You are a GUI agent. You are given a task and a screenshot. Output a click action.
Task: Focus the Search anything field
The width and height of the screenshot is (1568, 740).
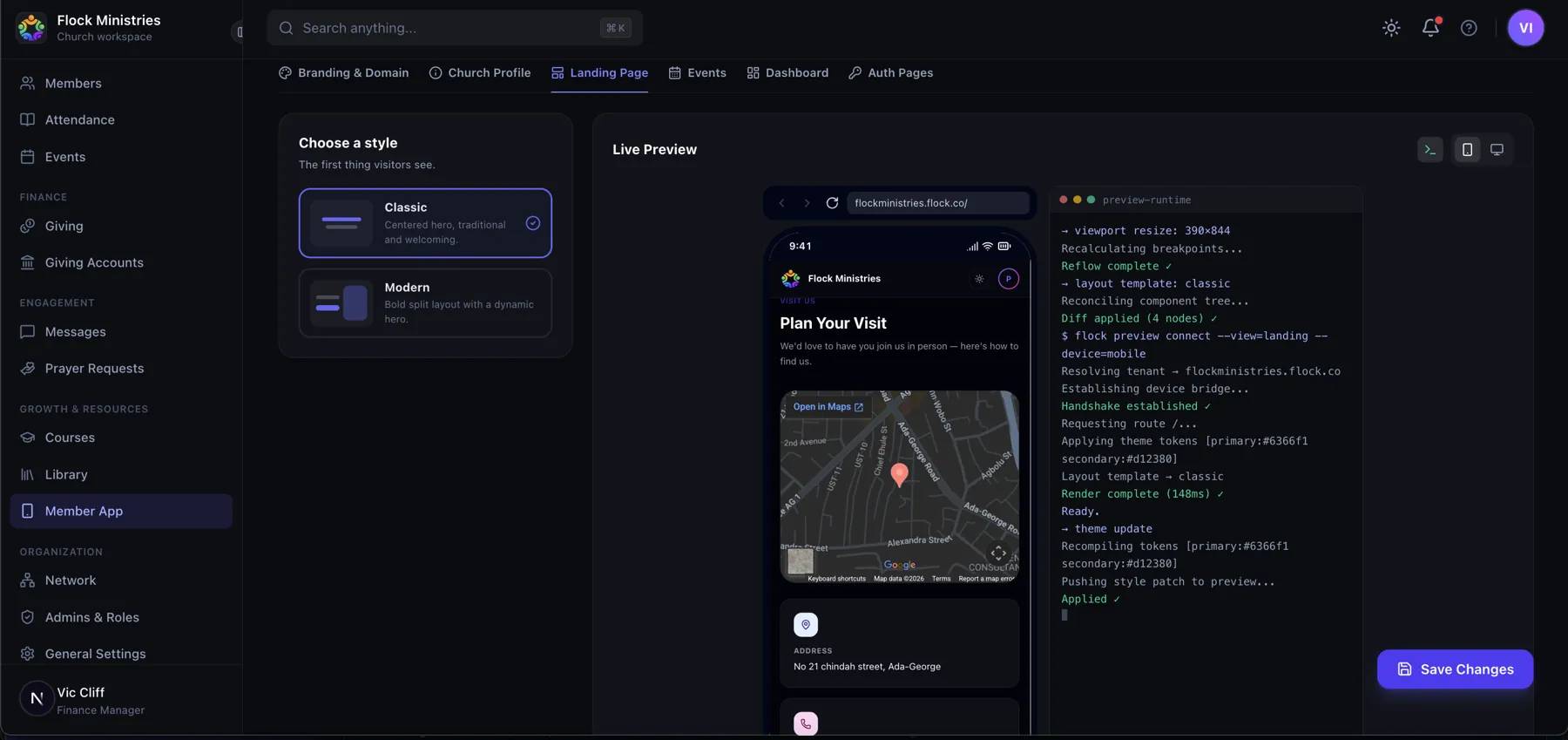pyautogui.click(x=455, y=28)
